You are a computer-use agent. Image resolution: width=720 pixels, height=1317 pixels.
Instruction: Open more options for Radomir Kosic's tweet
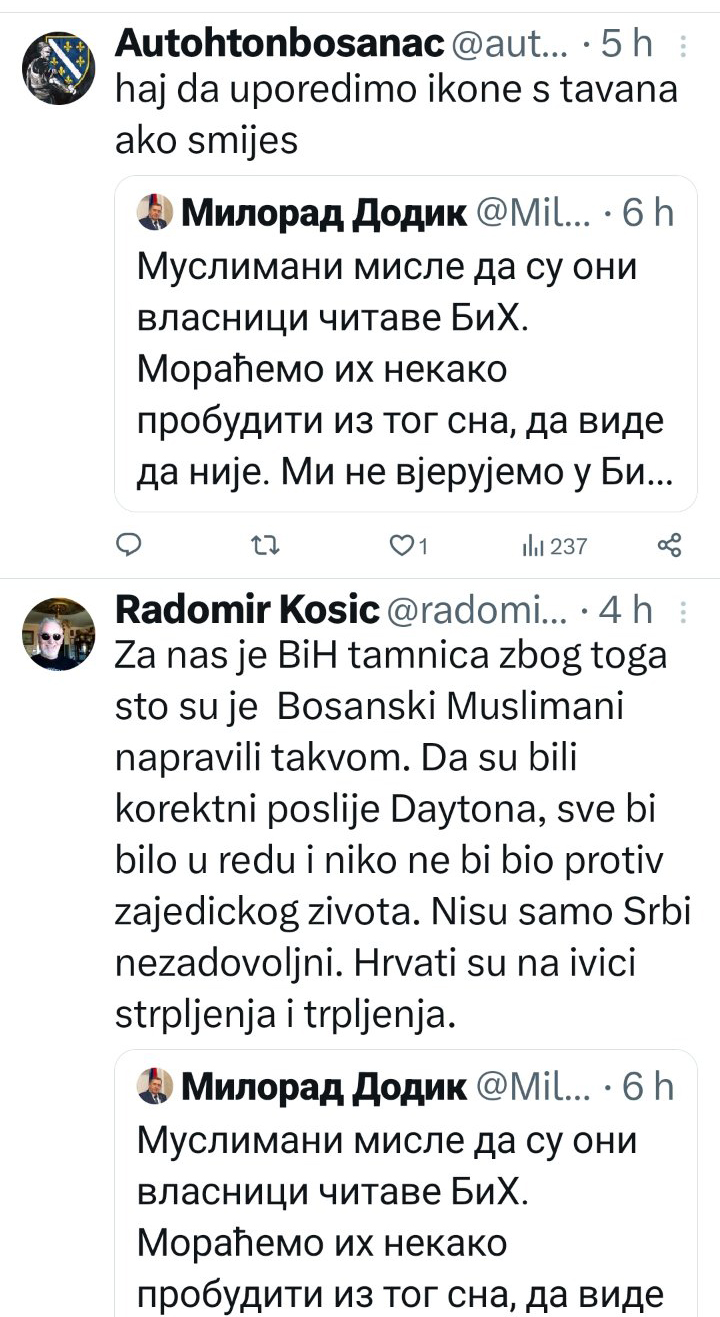tap(683, 609)
